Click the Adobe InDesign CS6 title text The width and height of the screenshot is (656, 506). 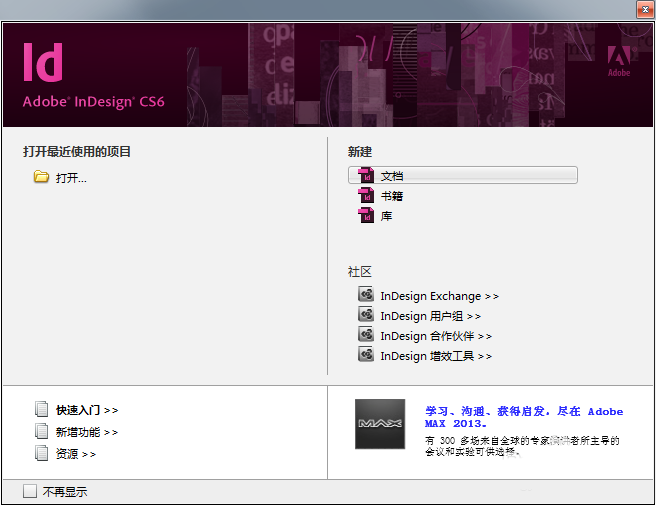point(94,102)
